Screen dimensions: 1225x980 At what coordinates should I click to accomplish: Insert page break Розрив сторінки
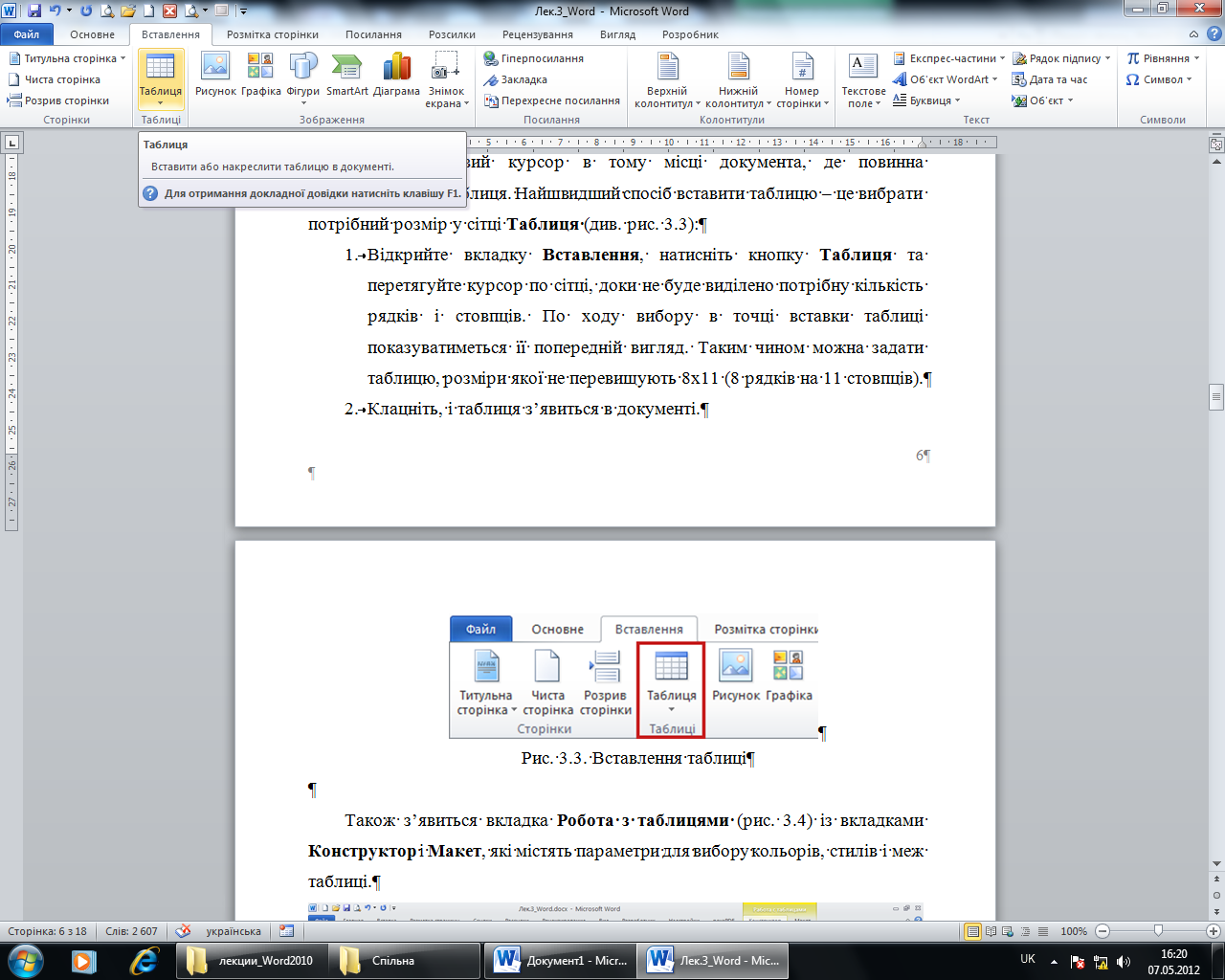point(58,100)
